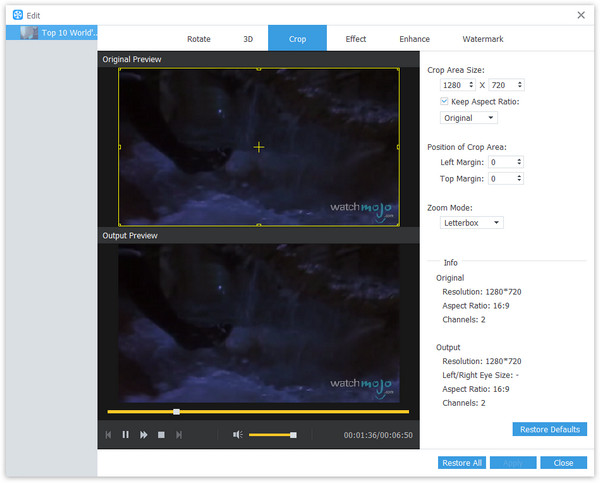Click the top-left crop corner handle

[x=119, y=69]
